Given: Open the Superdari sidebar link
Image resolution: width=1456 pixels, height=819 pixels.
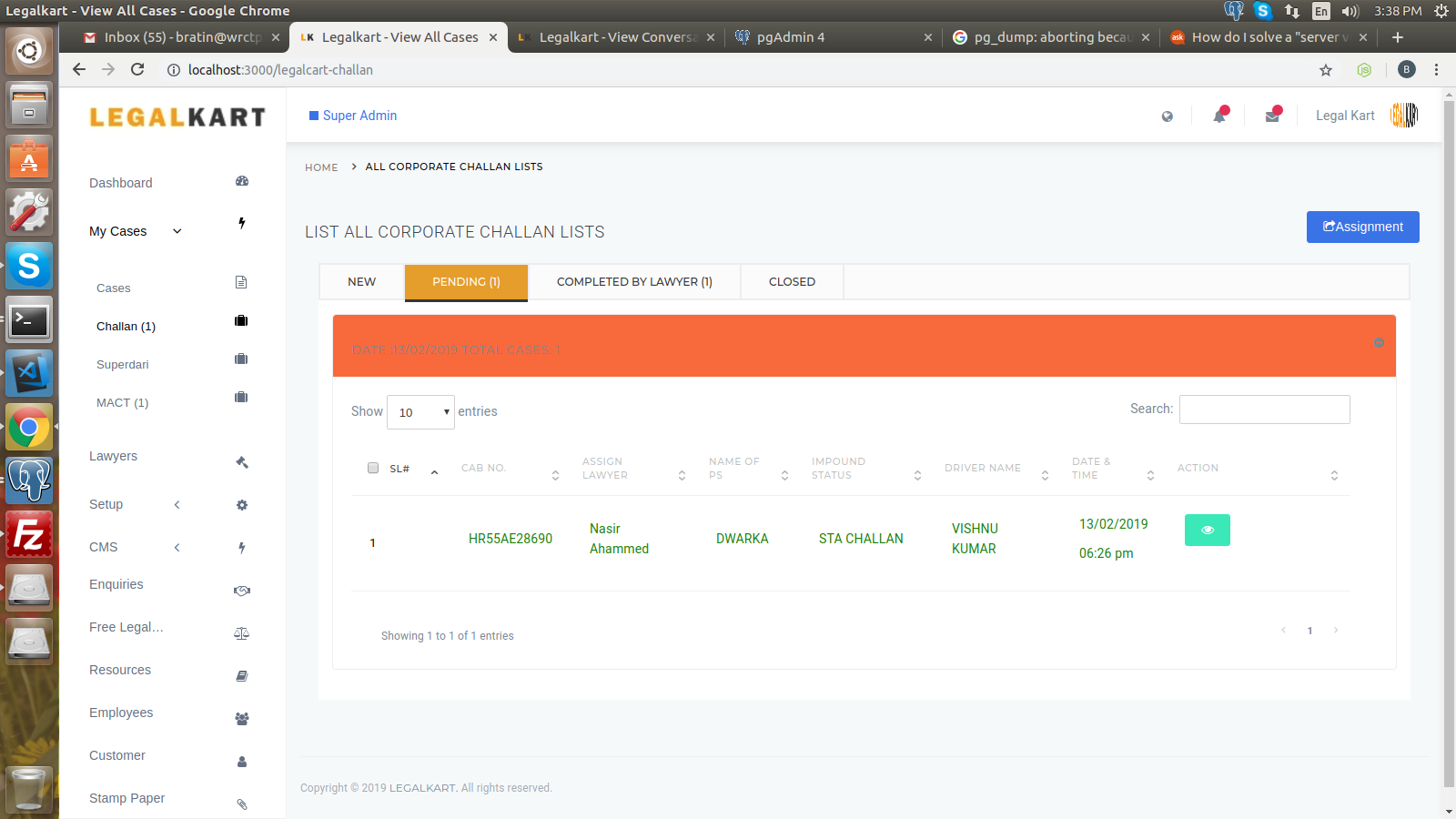Looking at the screenshot, I should (x=123, y=365).
